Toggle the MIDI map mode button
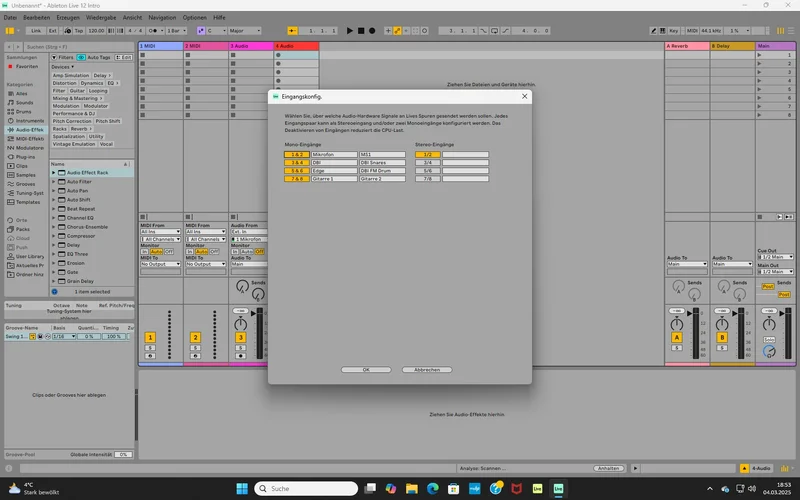800x500 pixels. (692, 31)
